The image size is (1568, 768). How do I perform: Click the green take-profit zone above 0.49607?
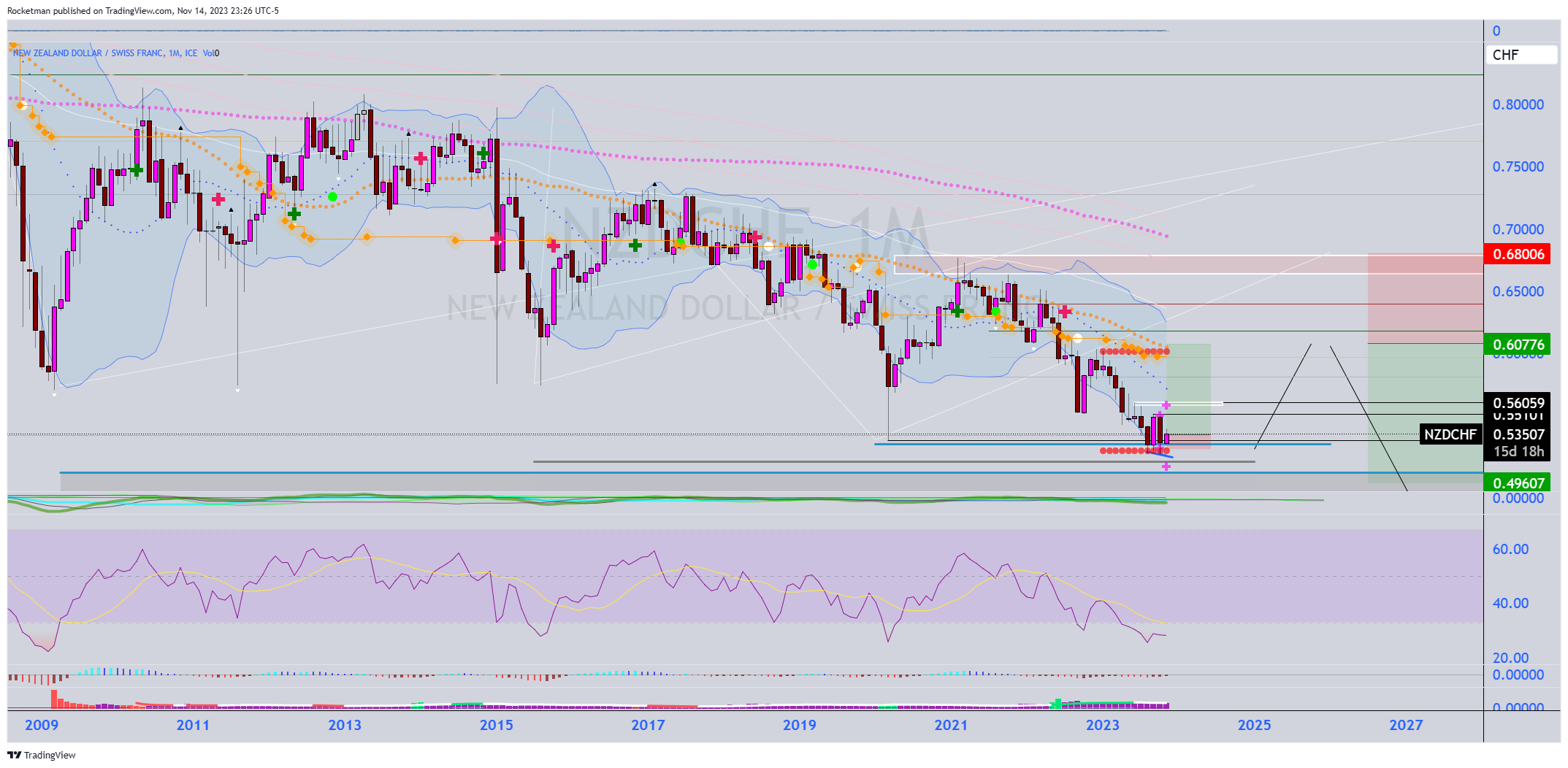[x=1425, y=413]
